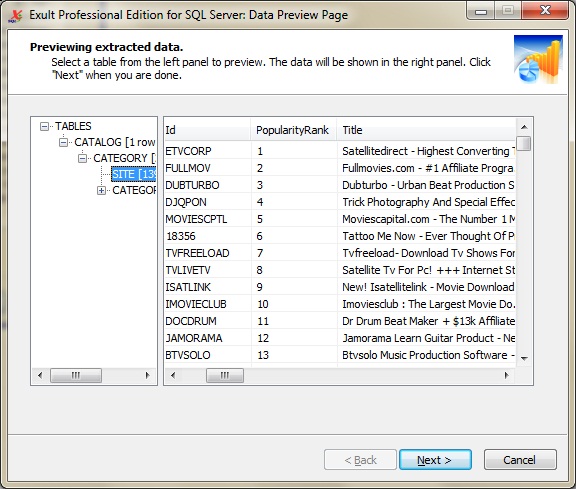Select the SITE table in tree

pyautogui.click(x=134, y=174)
